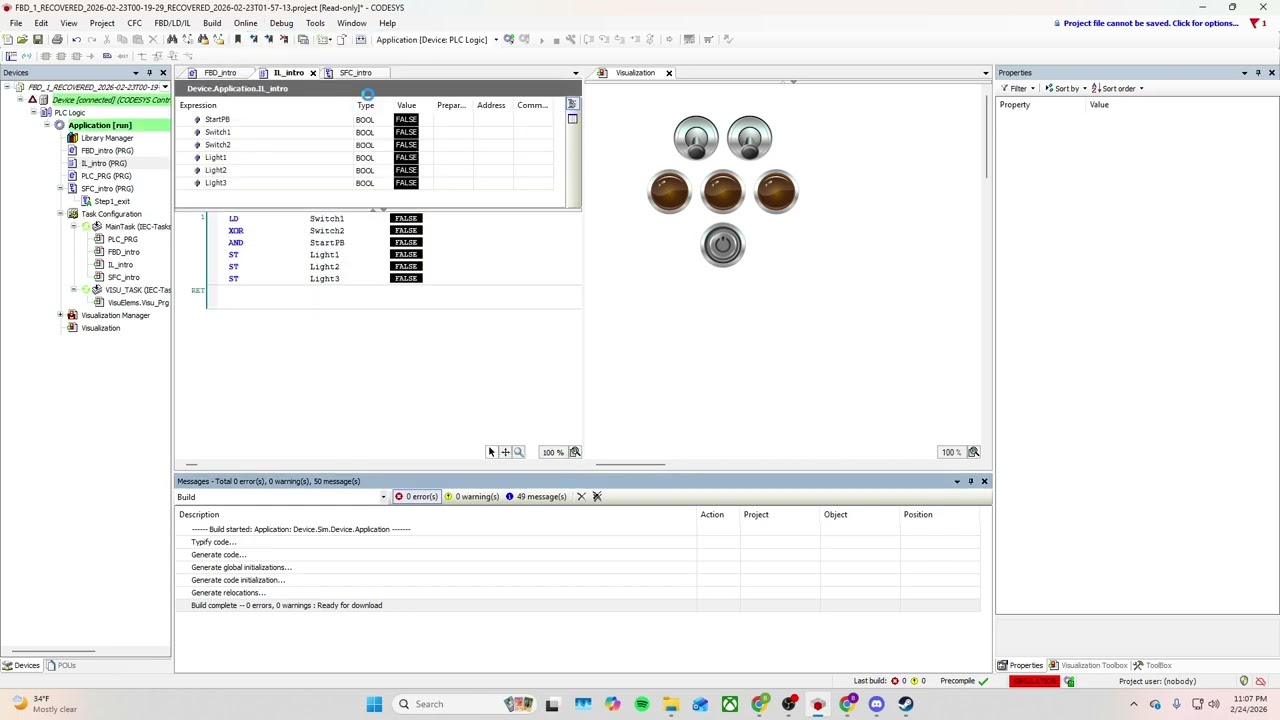Click the pointer tool icon below IL editor
The image size is (1280, 720).
[x=491, y=452]
